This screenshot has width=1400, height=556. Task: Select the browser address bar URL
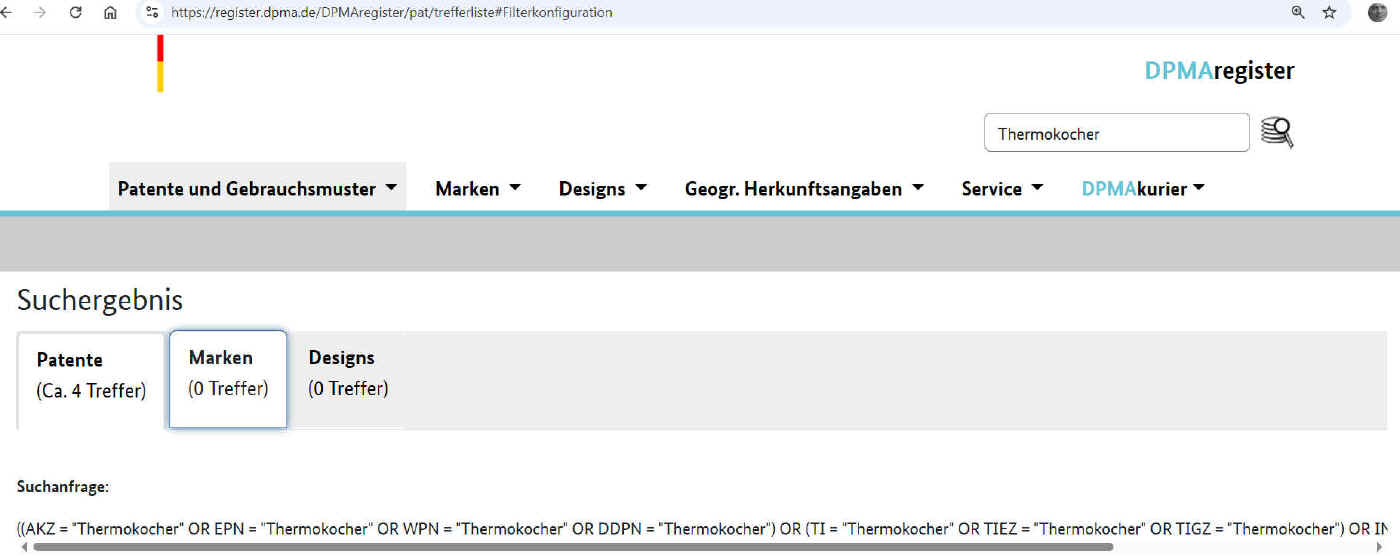coord(392,13)
